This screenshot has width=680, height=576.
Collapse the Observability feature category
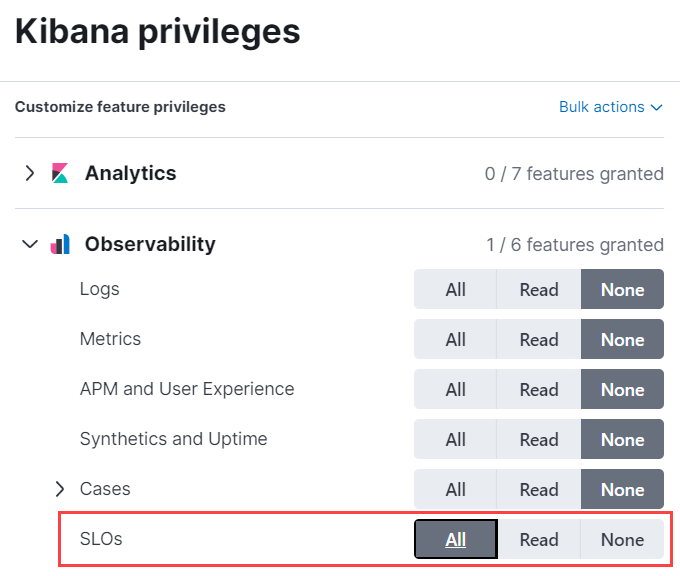pos(30,244)
